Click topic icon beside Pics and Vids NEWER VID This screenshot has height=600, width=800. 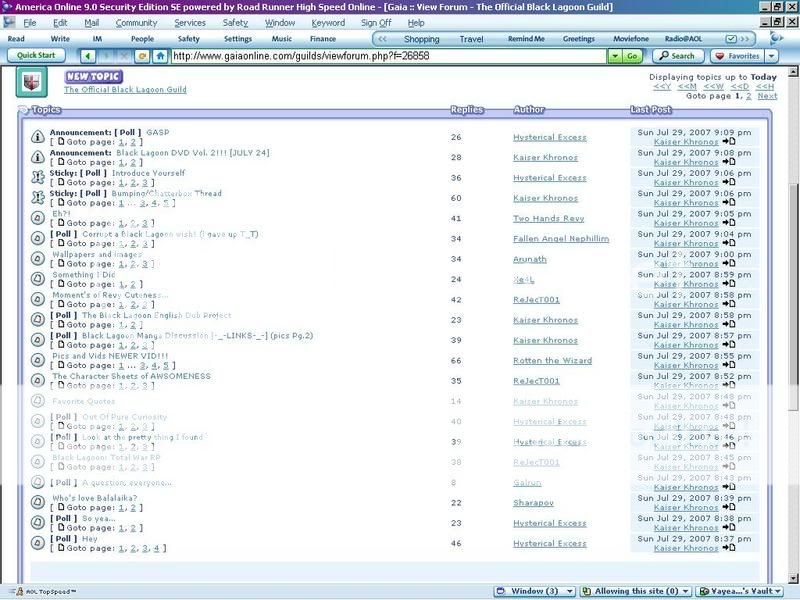[38, 360]
